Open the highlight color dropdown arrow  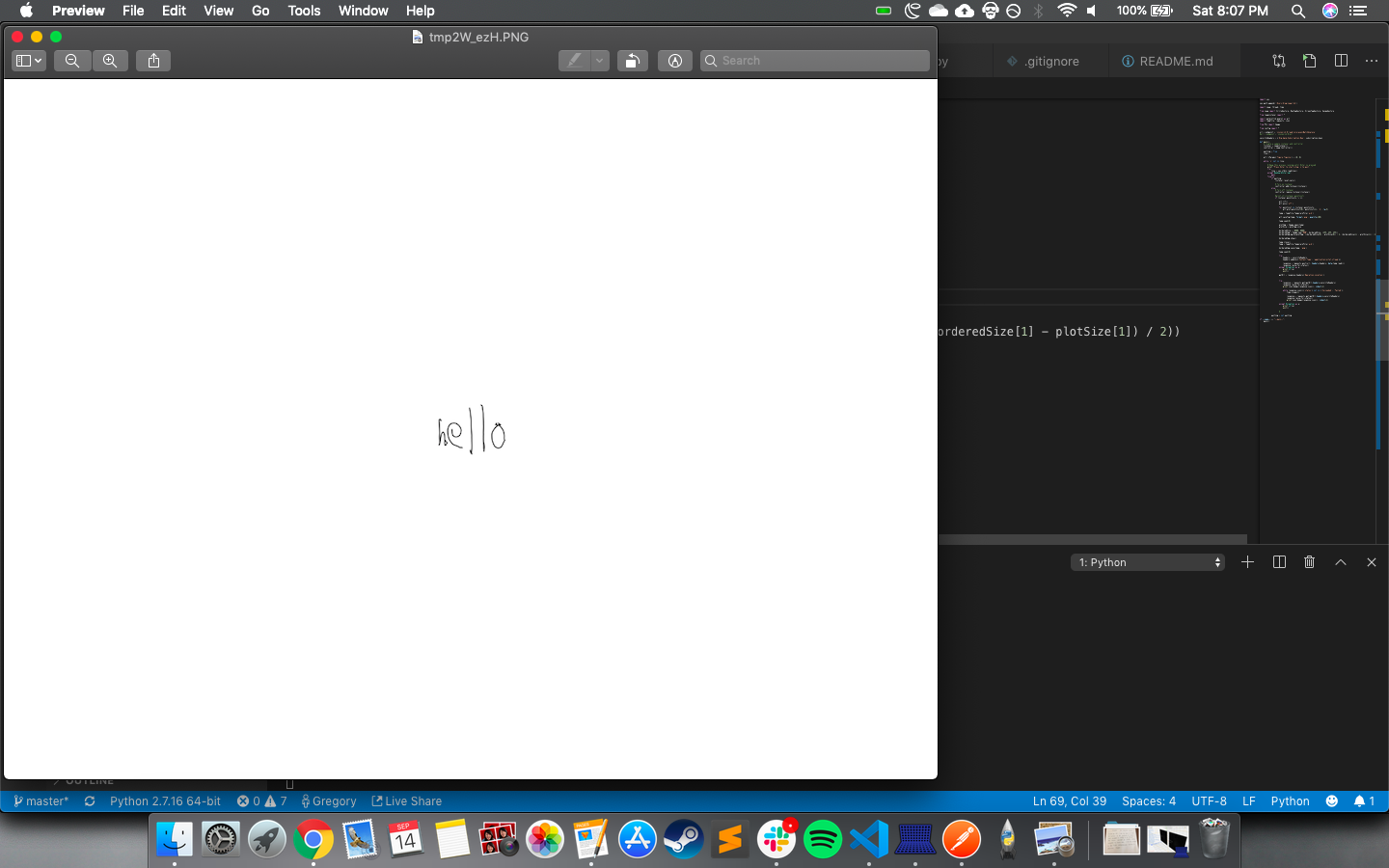(x=600, y=61)
